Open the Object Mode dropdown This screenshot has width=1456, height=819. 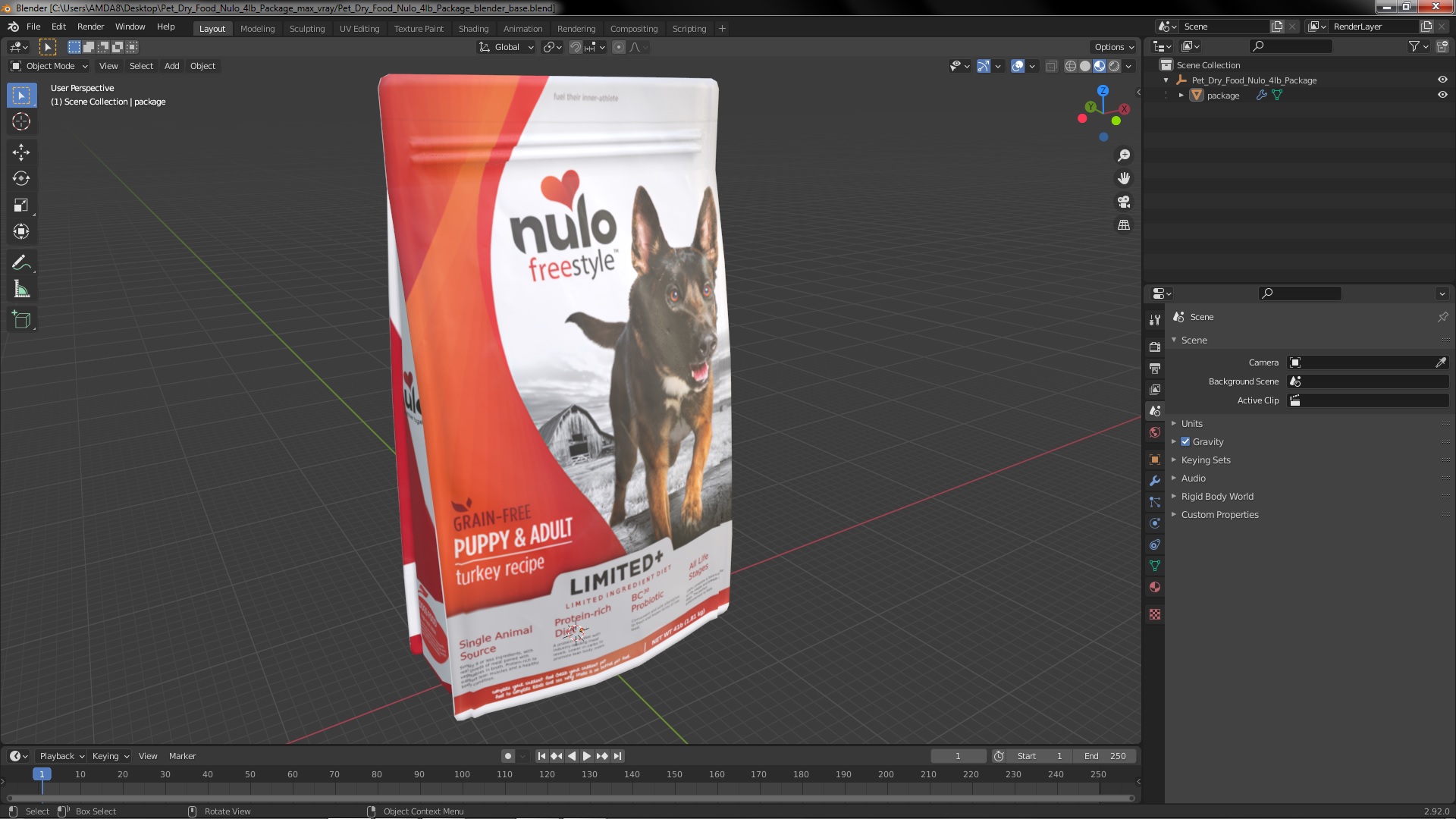pyautogui.click(x=49, y=66)
